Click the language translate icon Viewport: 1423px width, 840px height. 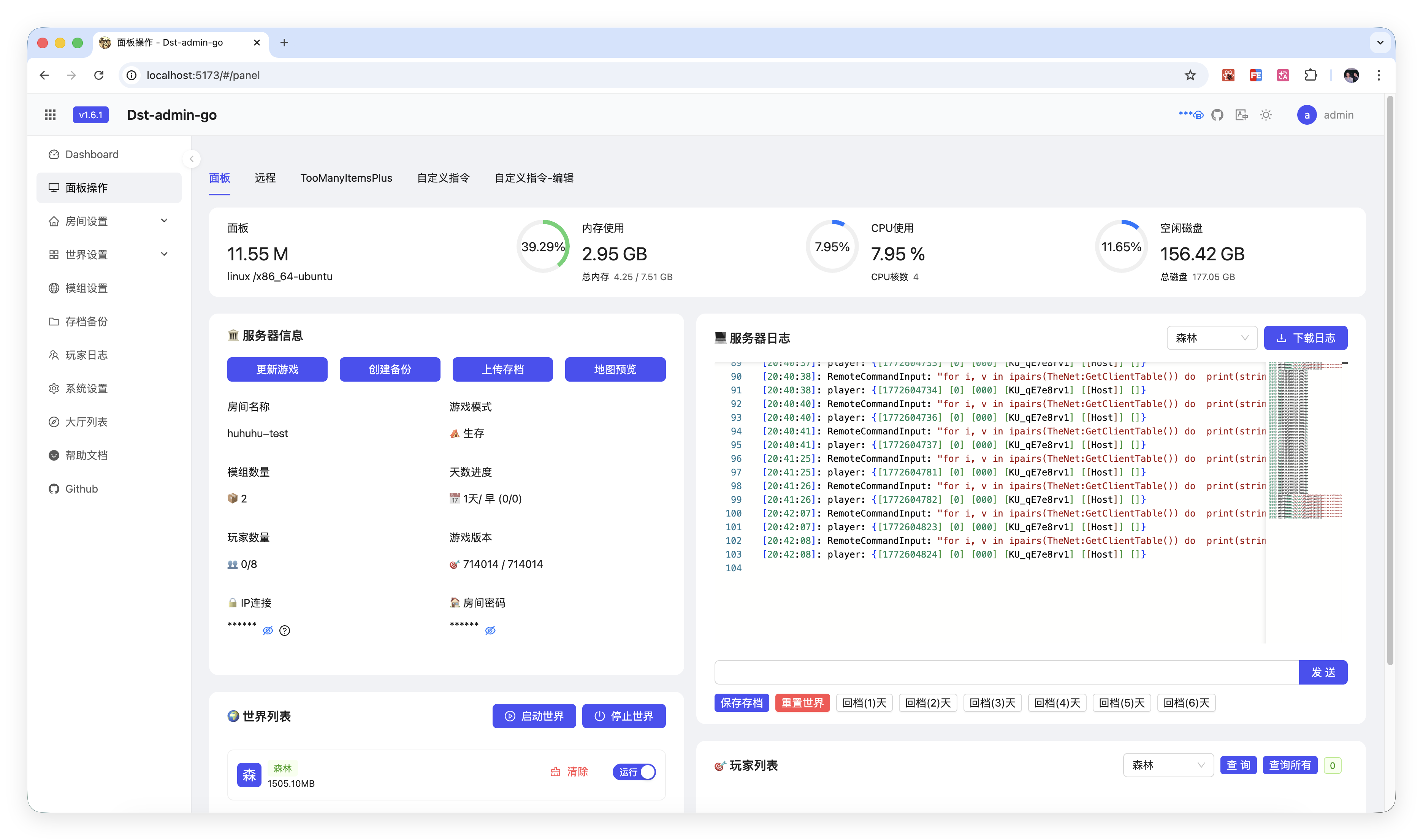[x=1241, y=115]
